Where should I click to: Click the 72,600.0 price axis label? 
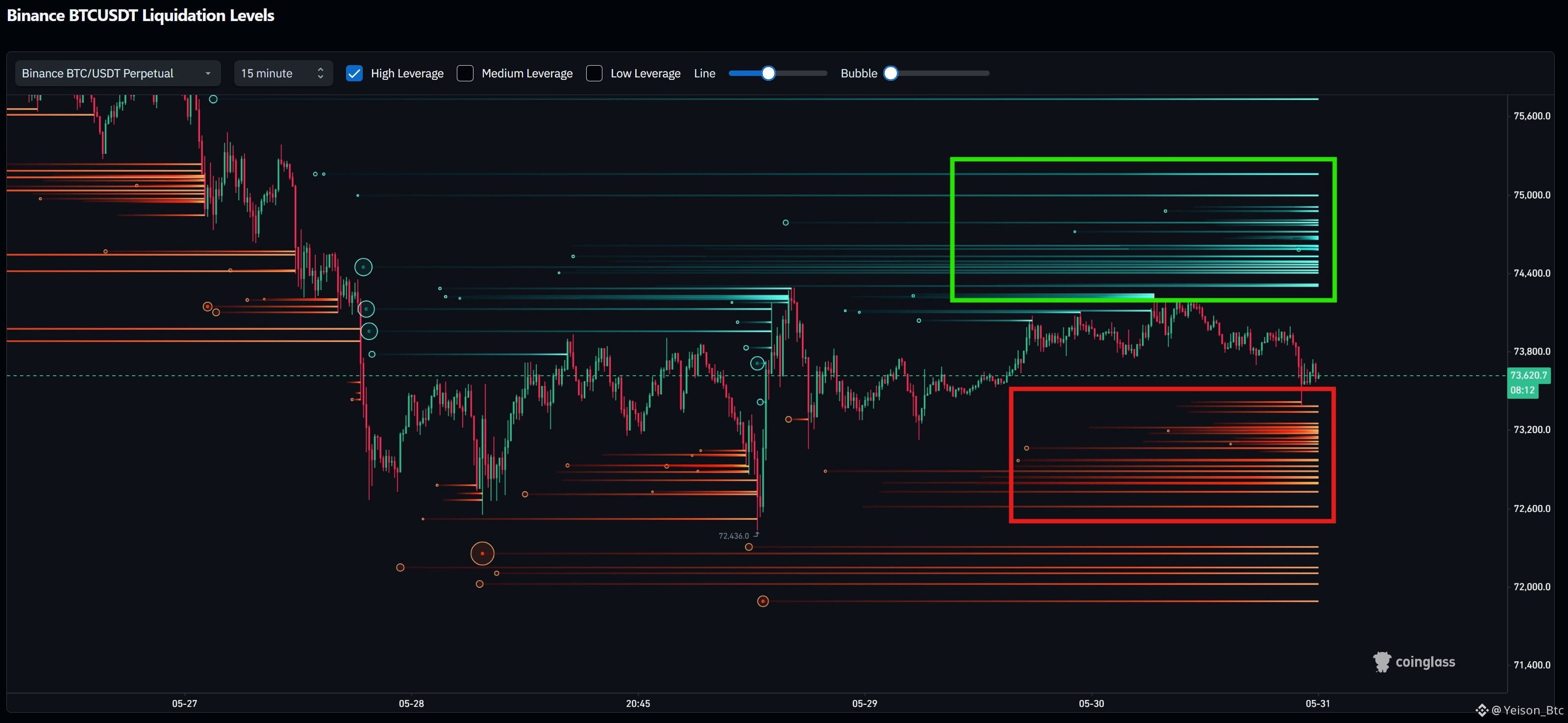[x=1532, y=508]
